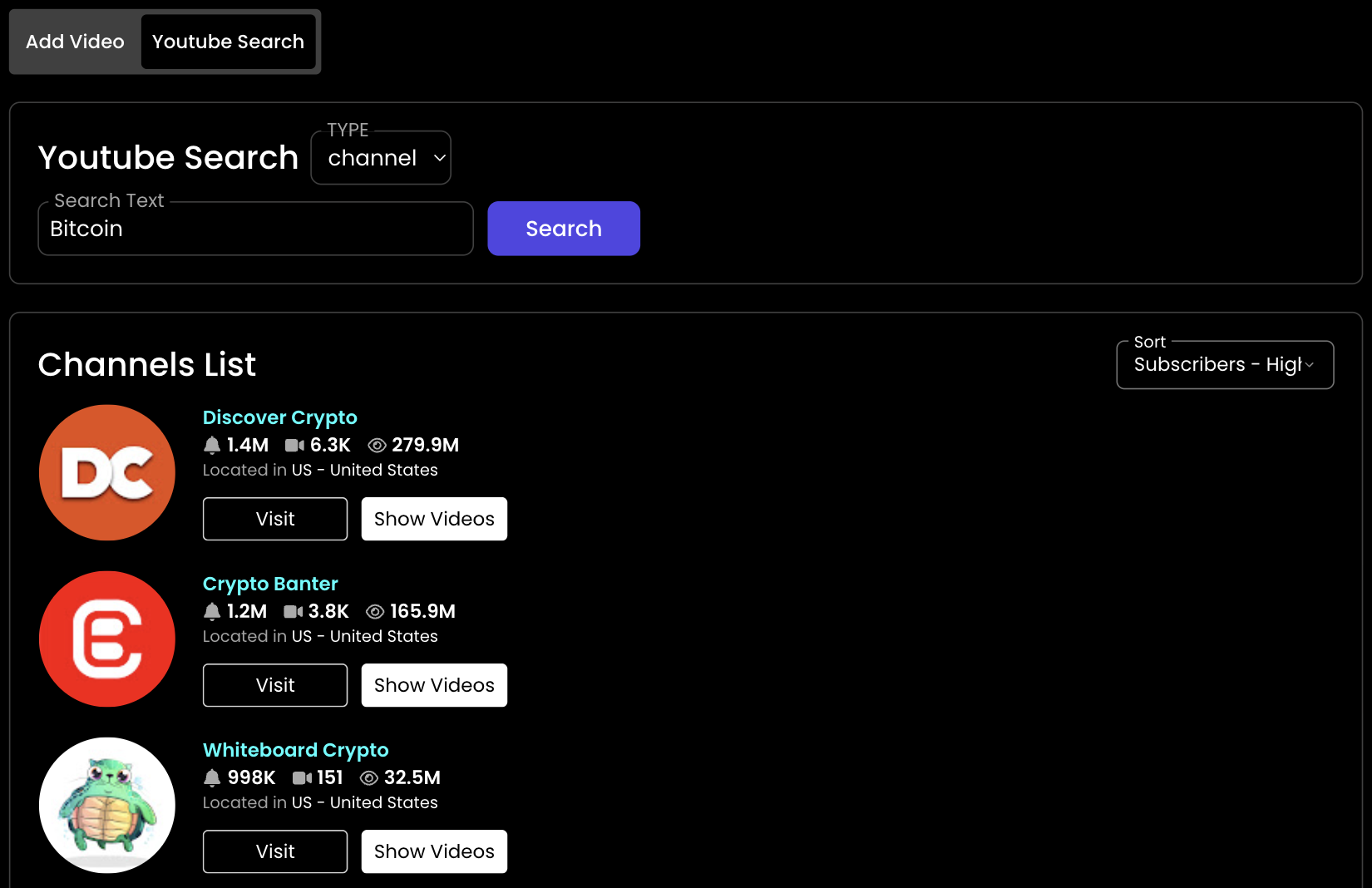Open the Sort Subscribers dropdown
Screen dimensions: 1372x888
(x=1225, y=365)
